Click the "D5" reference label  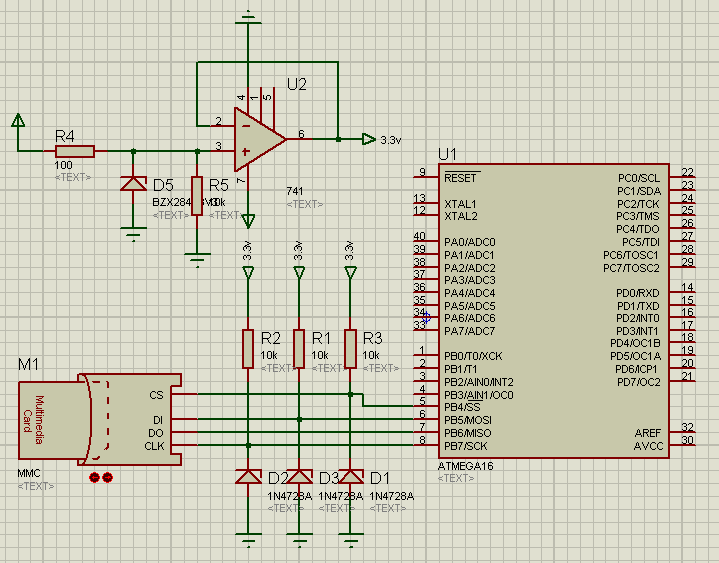163,185
